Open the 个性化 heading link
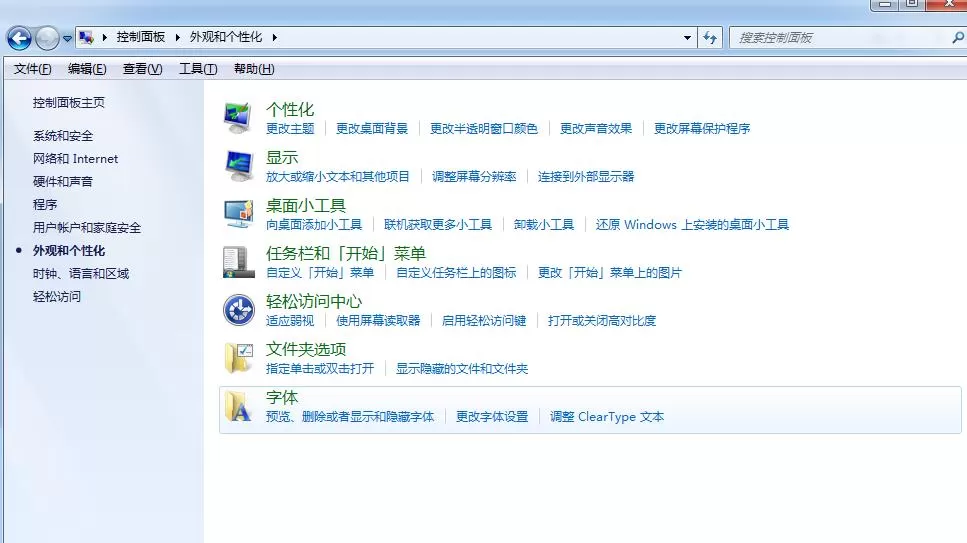The height and width of the screenshot is (543, 967). [x=290, y=110]
